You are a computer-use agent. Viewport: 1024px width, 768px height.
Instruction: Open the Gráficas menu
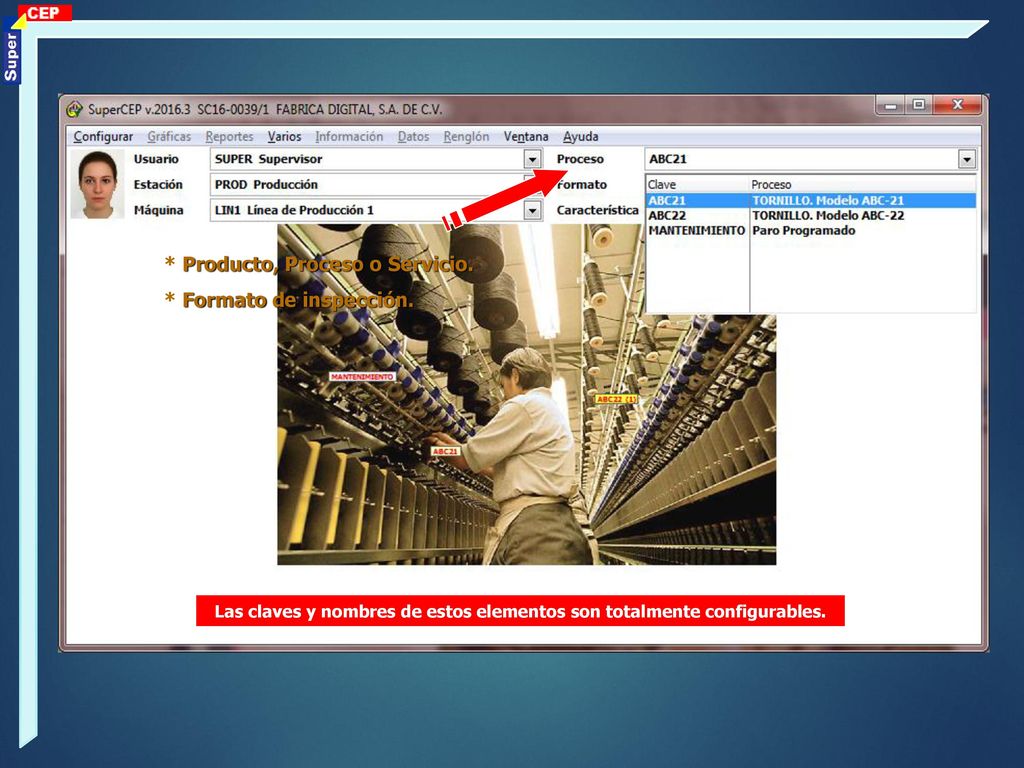pyautogui.click(x=169, y=136)
